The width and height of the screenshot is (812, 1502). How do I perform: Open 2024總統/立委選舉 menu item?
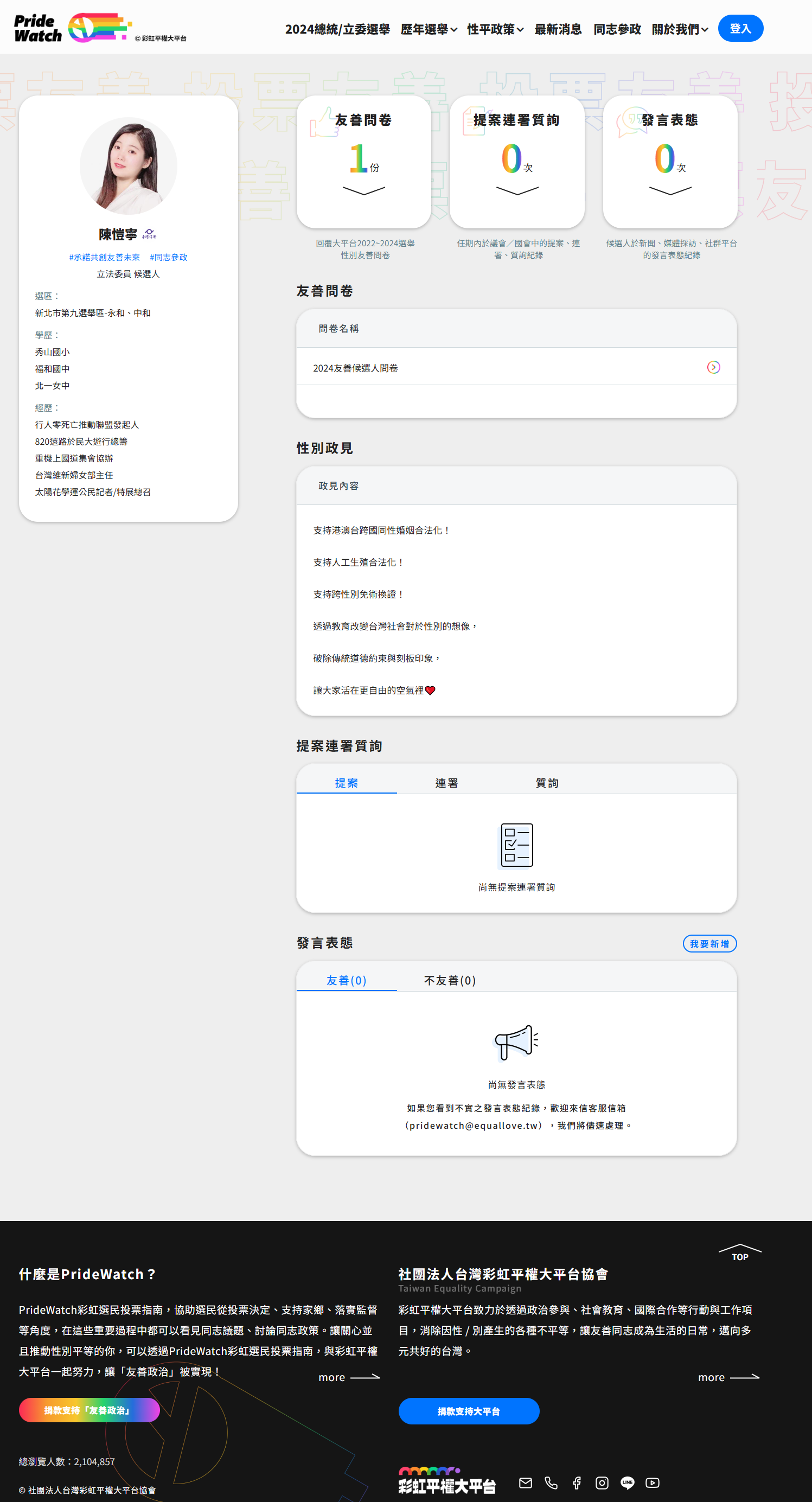point(337,29)
